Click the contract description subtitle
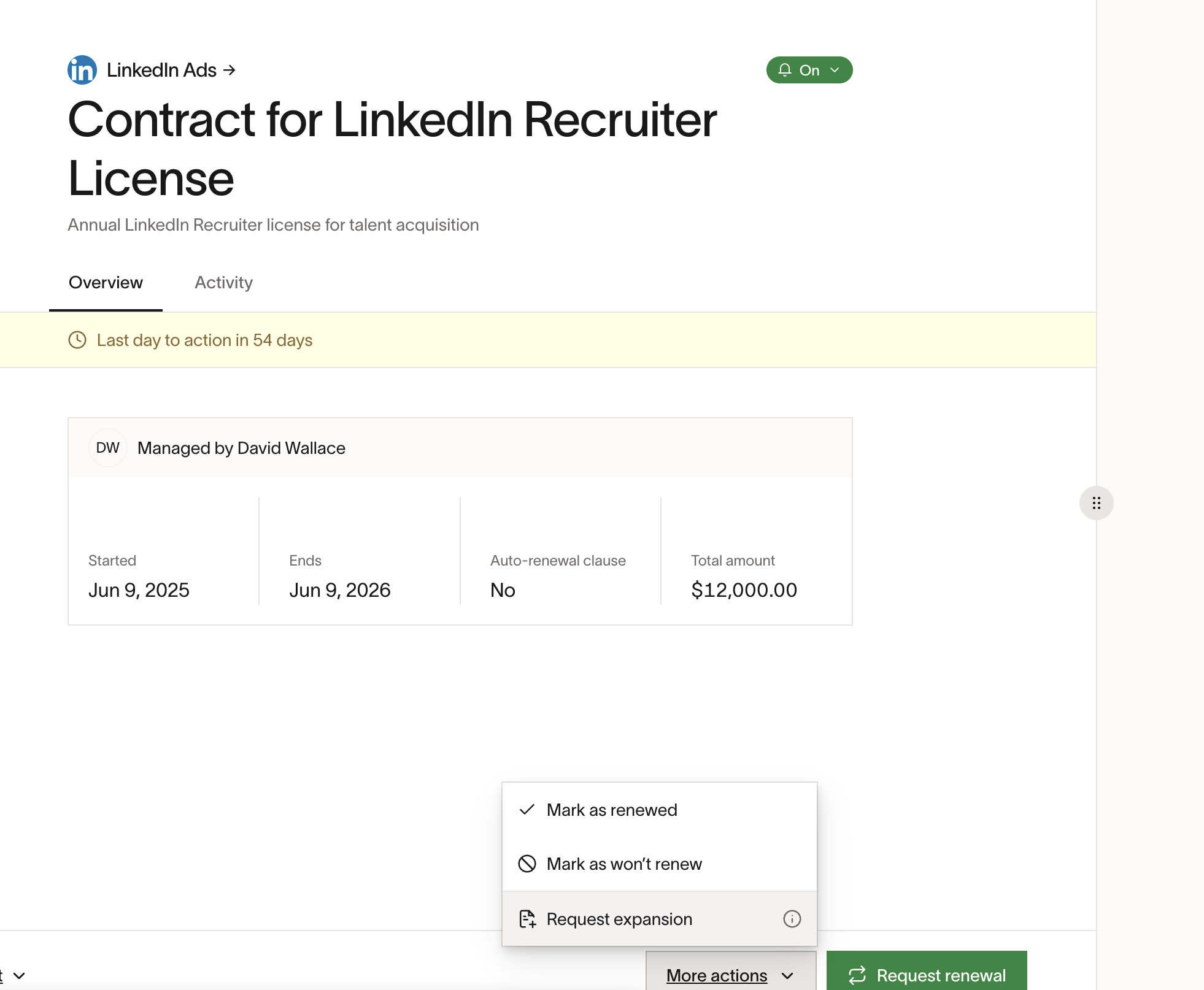This screenshot has height=990, width=1204. pos(273,225)
